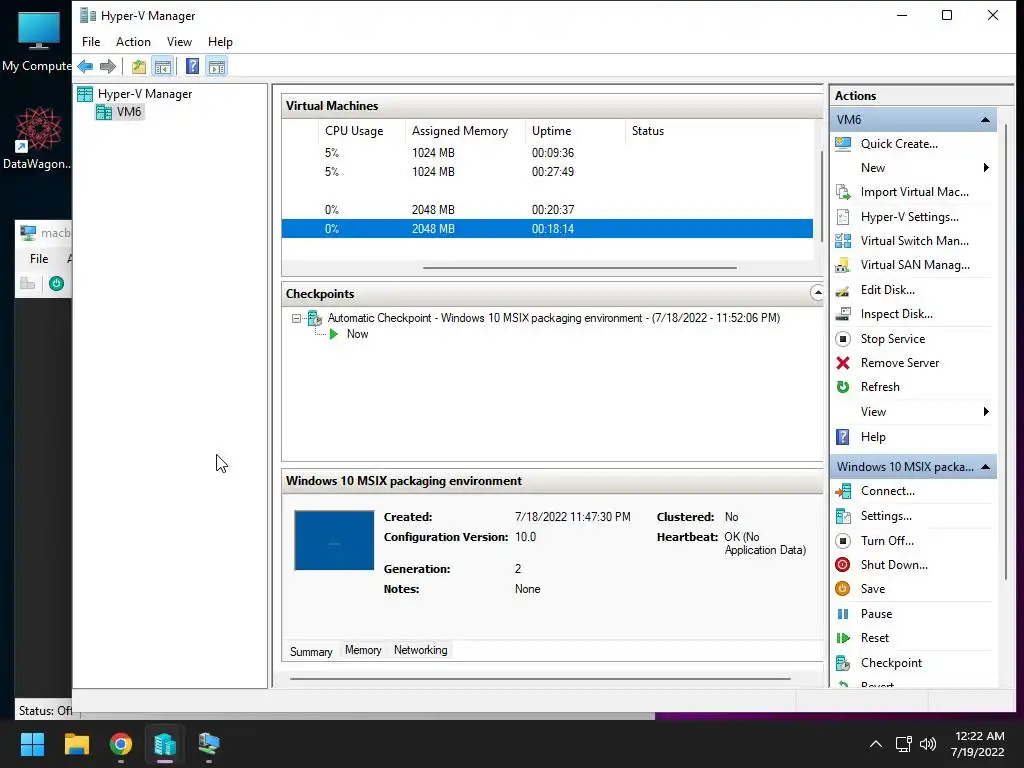Collapse the Automatic Checkpoint tree node

pos(296,318)
